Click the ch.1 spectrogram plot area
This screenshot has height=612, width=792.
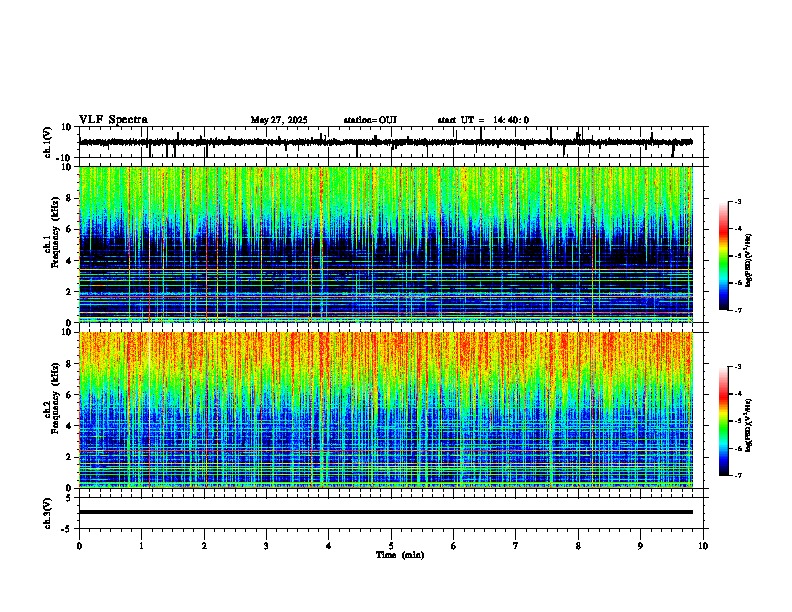(386, 244)
